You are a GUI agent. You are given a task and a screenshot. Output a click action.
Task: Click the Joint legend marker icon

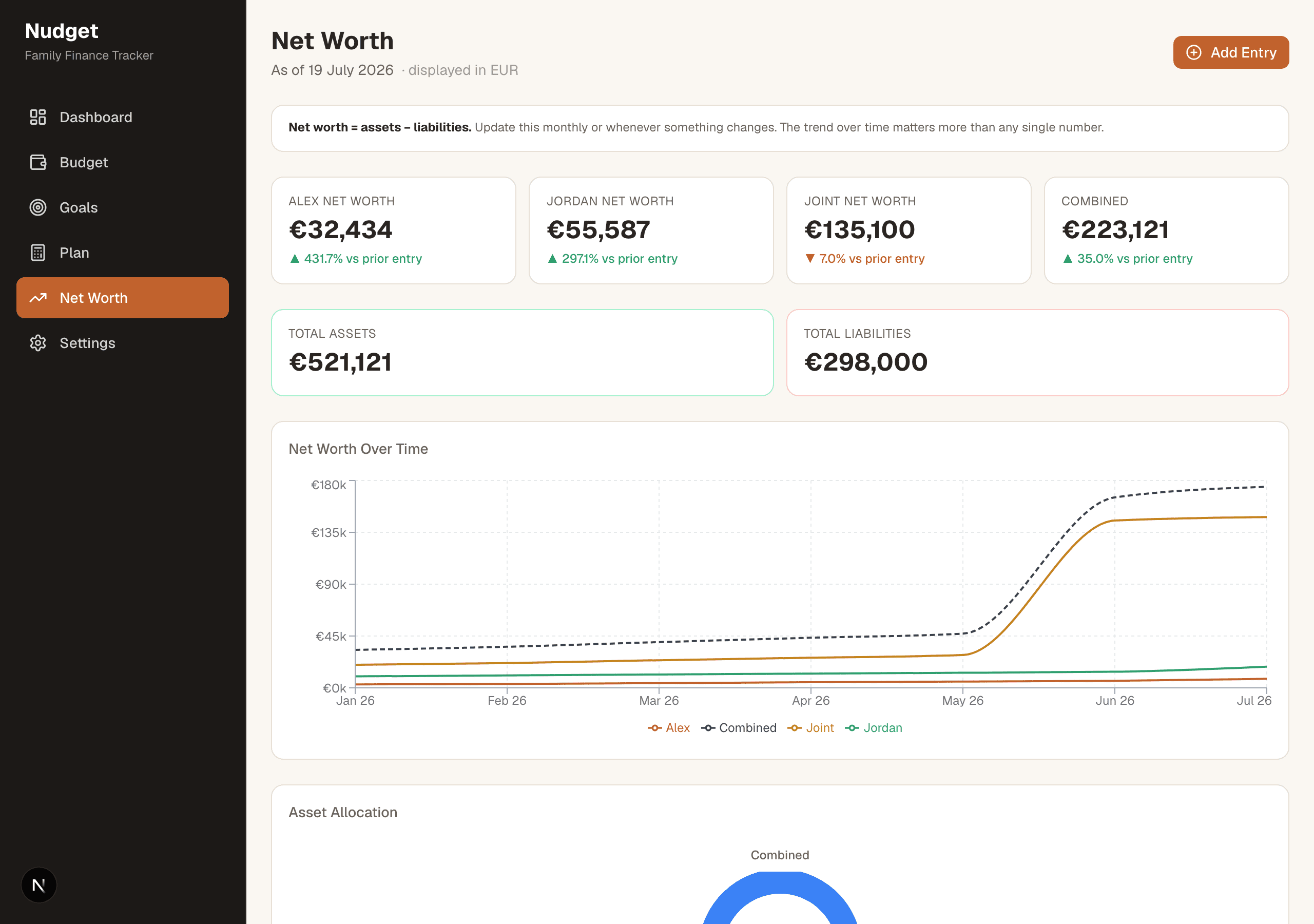[x=795, y=728]
